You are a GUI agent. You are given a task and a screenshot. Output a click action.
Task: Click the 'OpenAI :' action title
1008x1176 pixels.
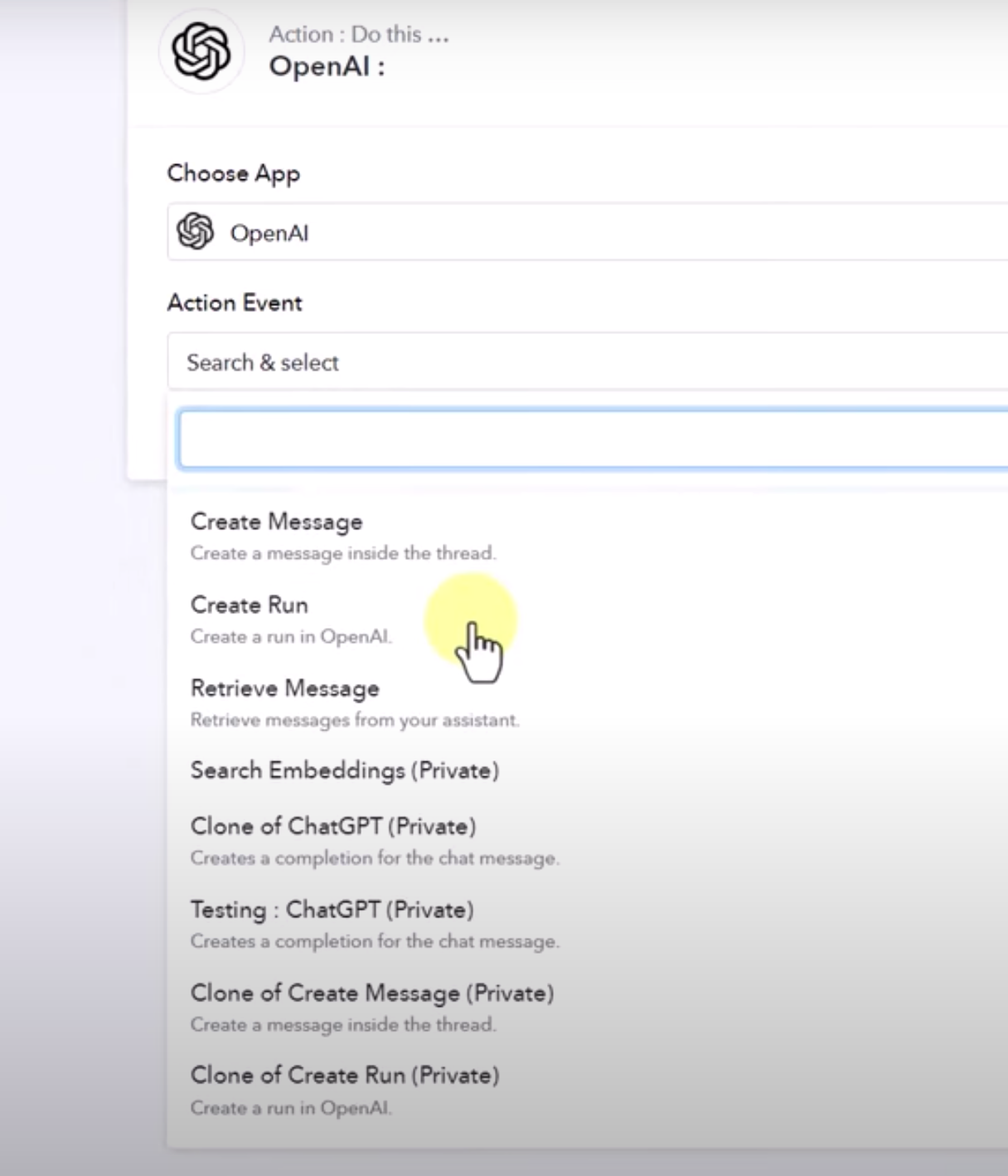(327, 66)
